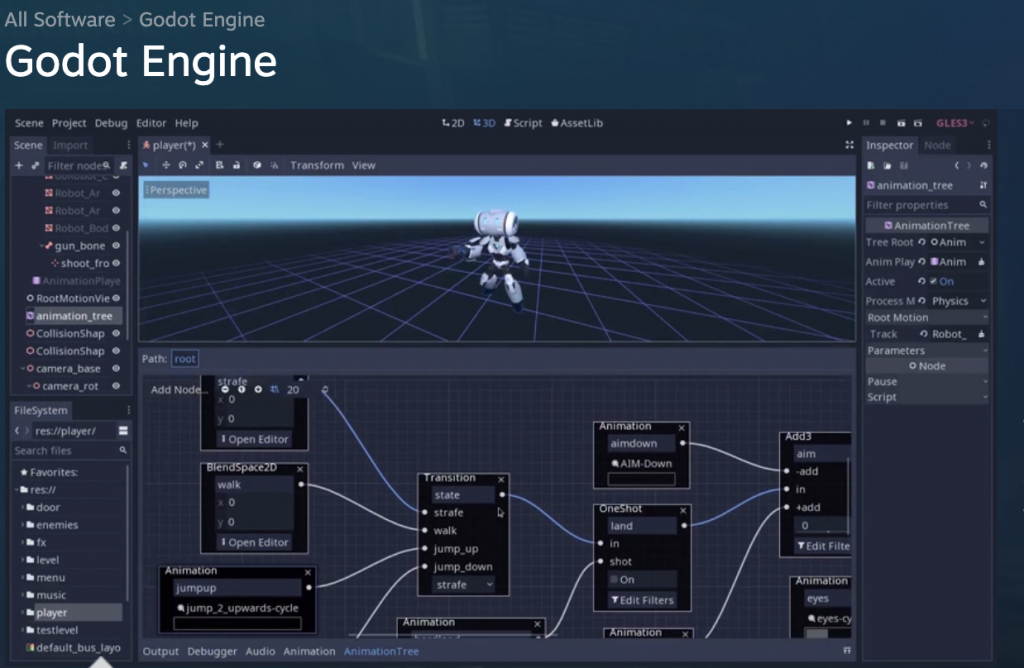Viewport: 1024px width, 668px height.
Task: Expand the bottom panel icon
Action: pos(847,650)
